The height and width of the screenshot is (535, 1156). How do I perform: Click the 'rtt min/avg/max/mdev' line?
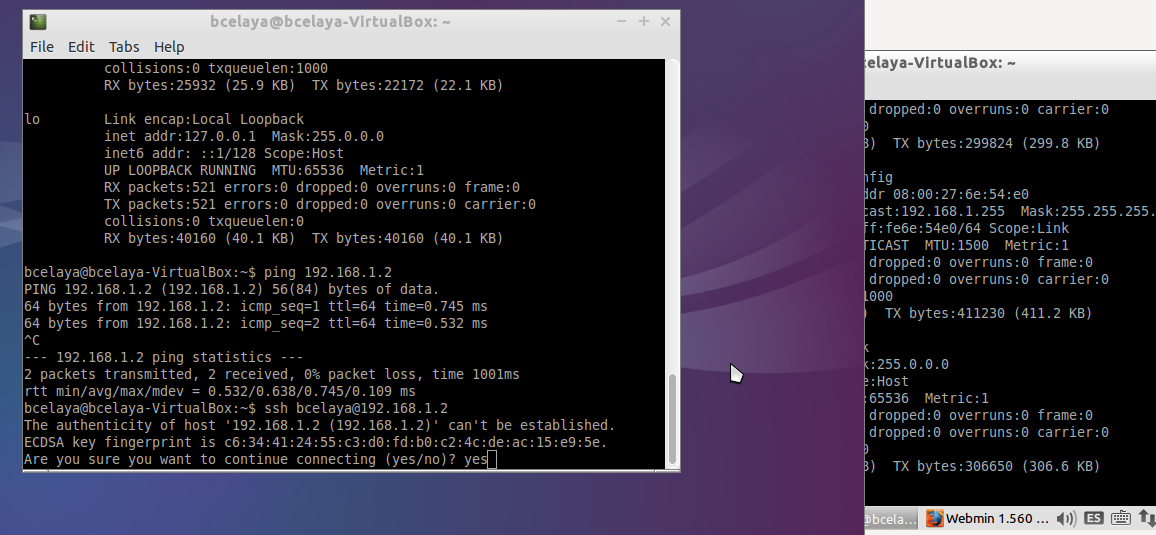coord(220,391)
